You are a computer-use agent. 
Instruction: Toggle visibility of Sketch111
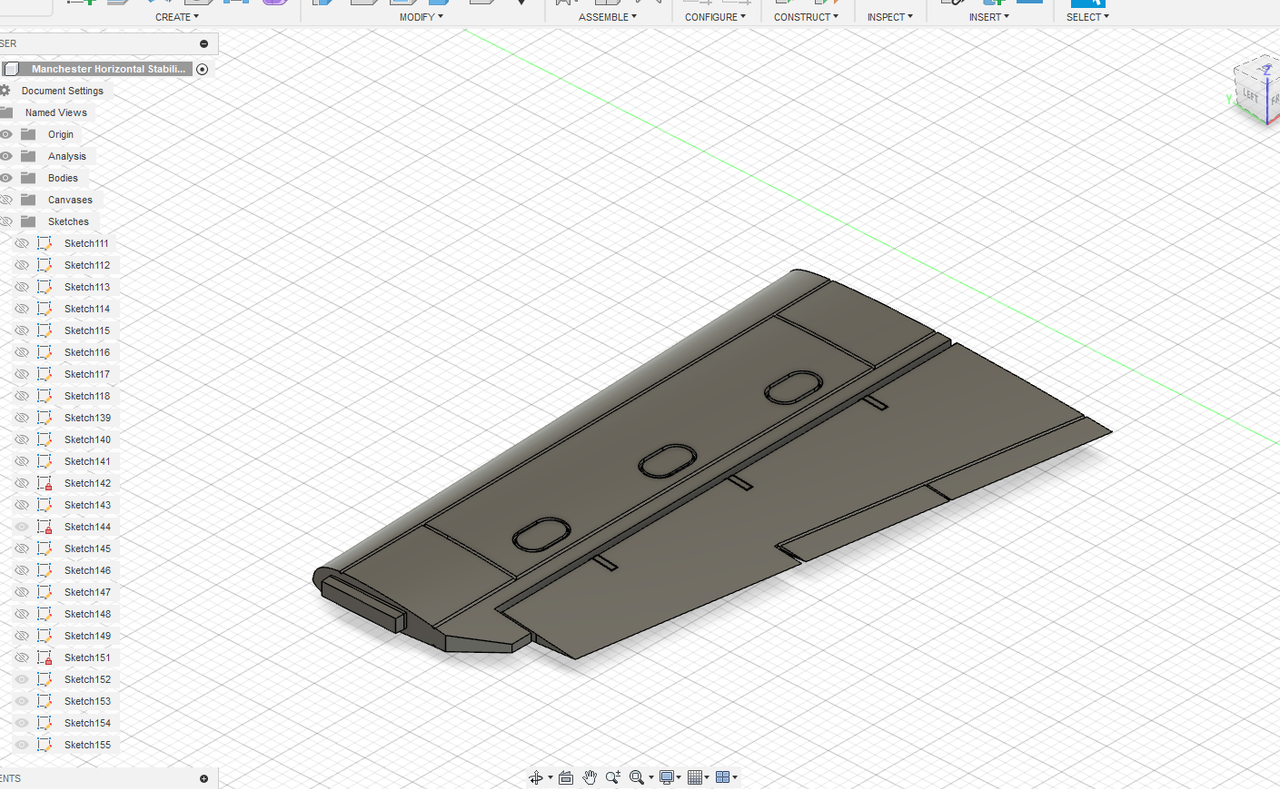22,243
